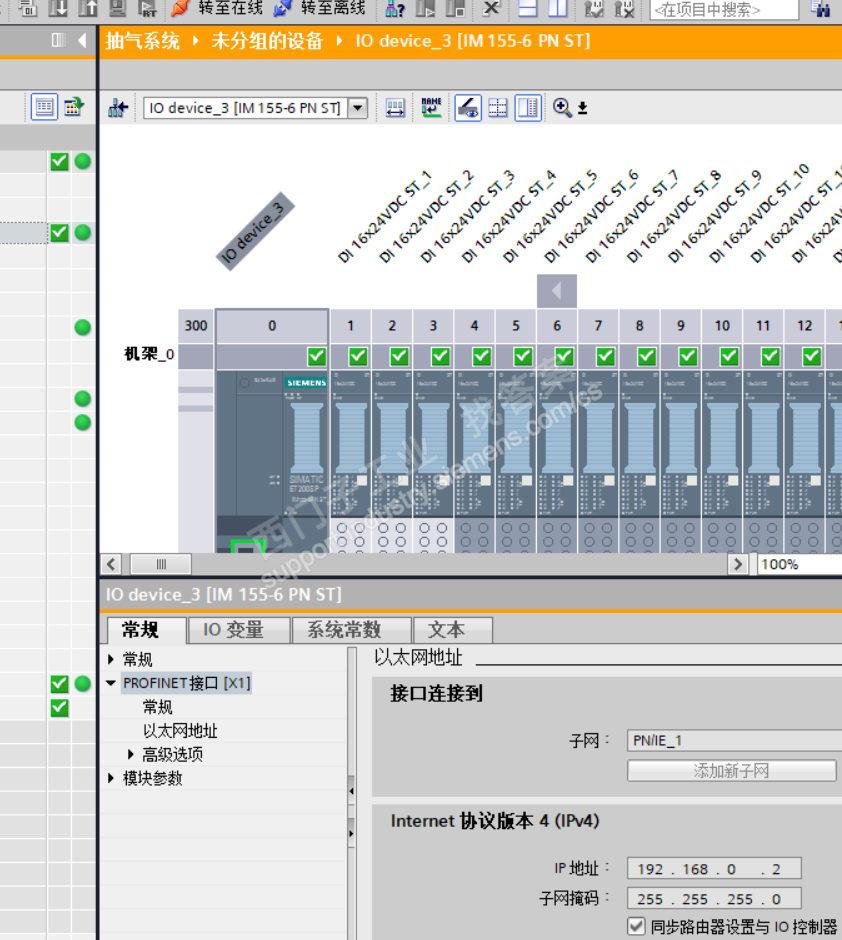Select the IO device_3 rotated label
The width and height of the screenshot is (842, 940).
[x=255, y=231]
